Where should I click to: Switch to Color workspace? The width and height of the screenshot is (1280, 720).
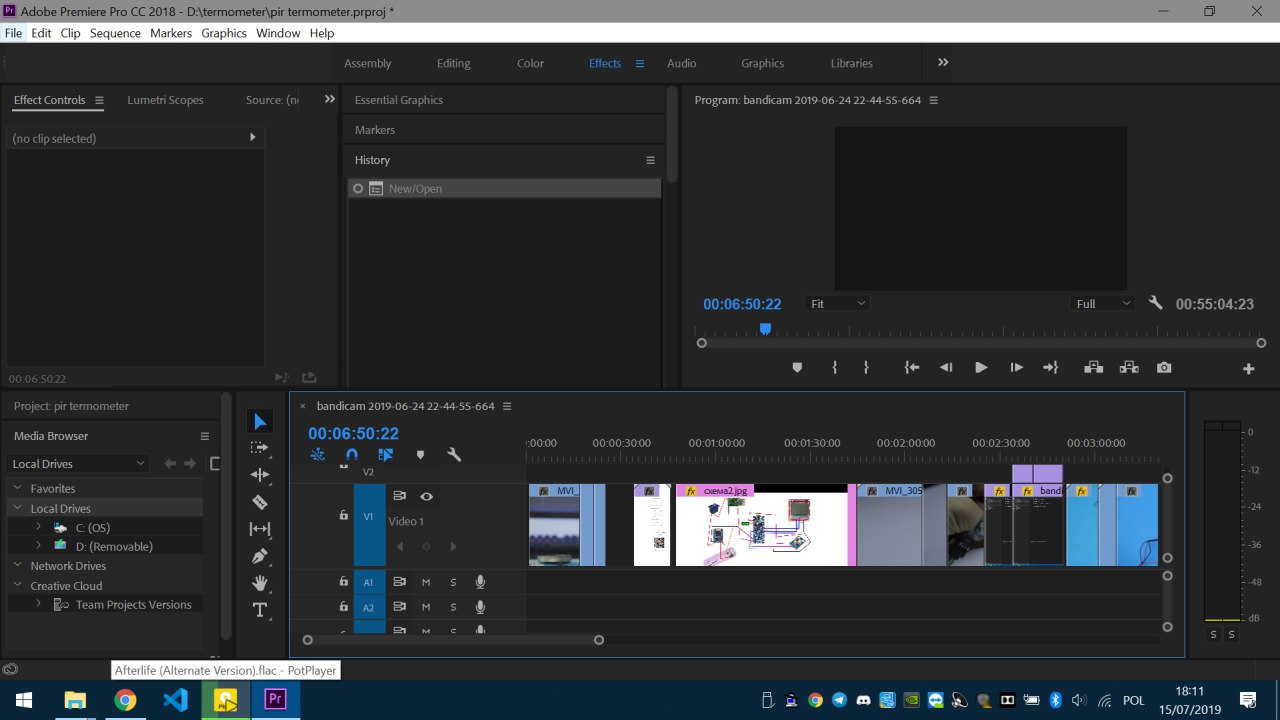[530, 63]
